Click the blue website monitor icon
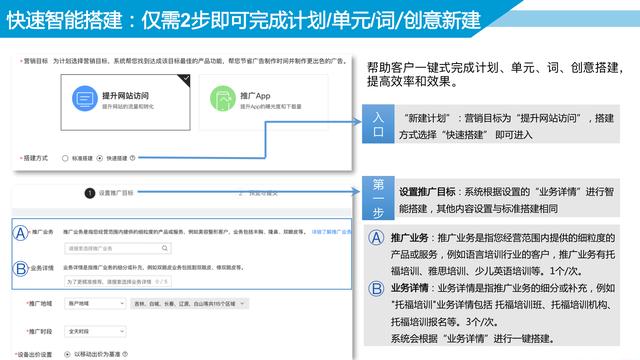640x360 pixels. click(84, 98)
